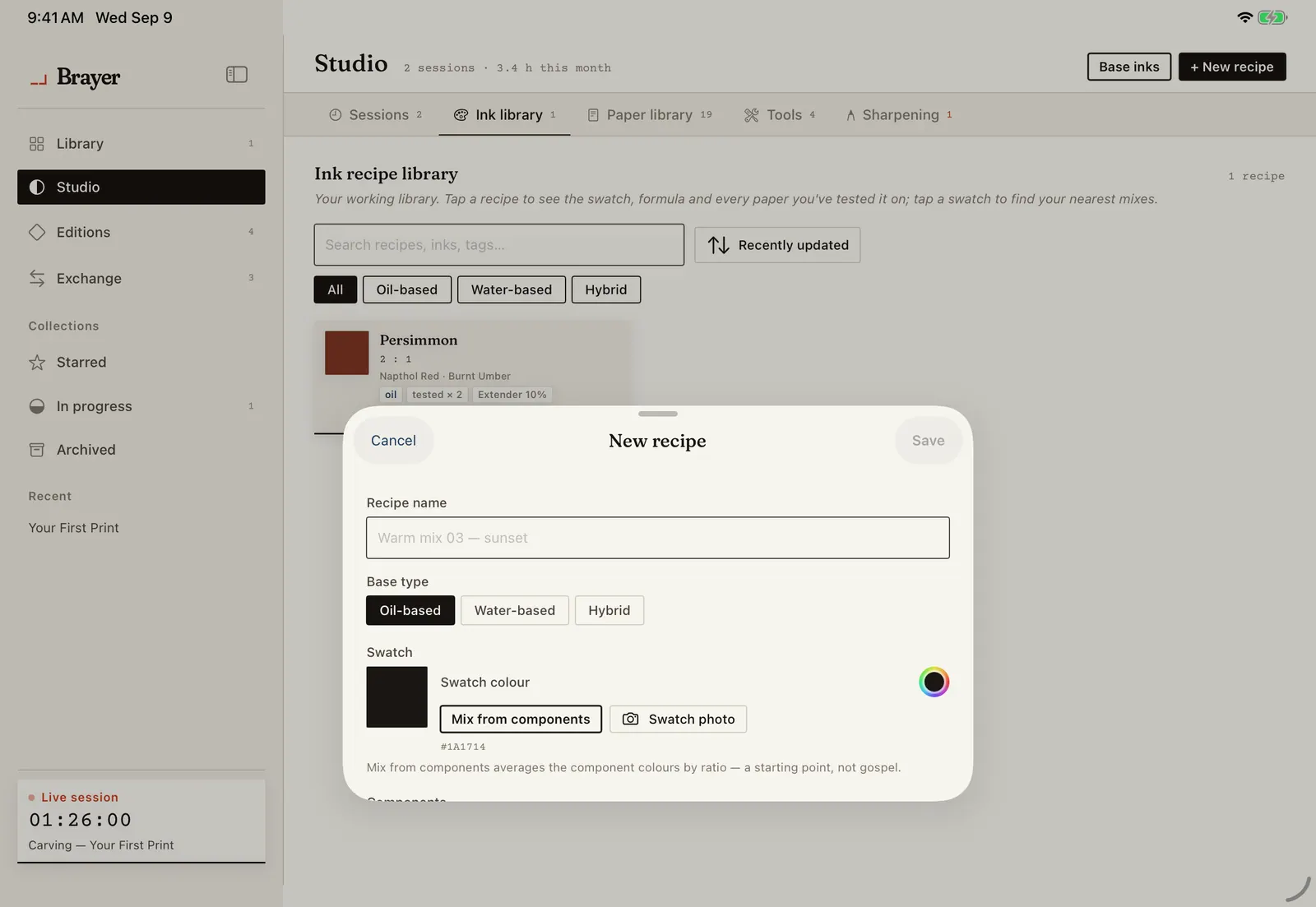The width and height of the screenshot is (1316, 907).
Task: Open the Recently updated sort dropdown
Action: pos(777,245)
